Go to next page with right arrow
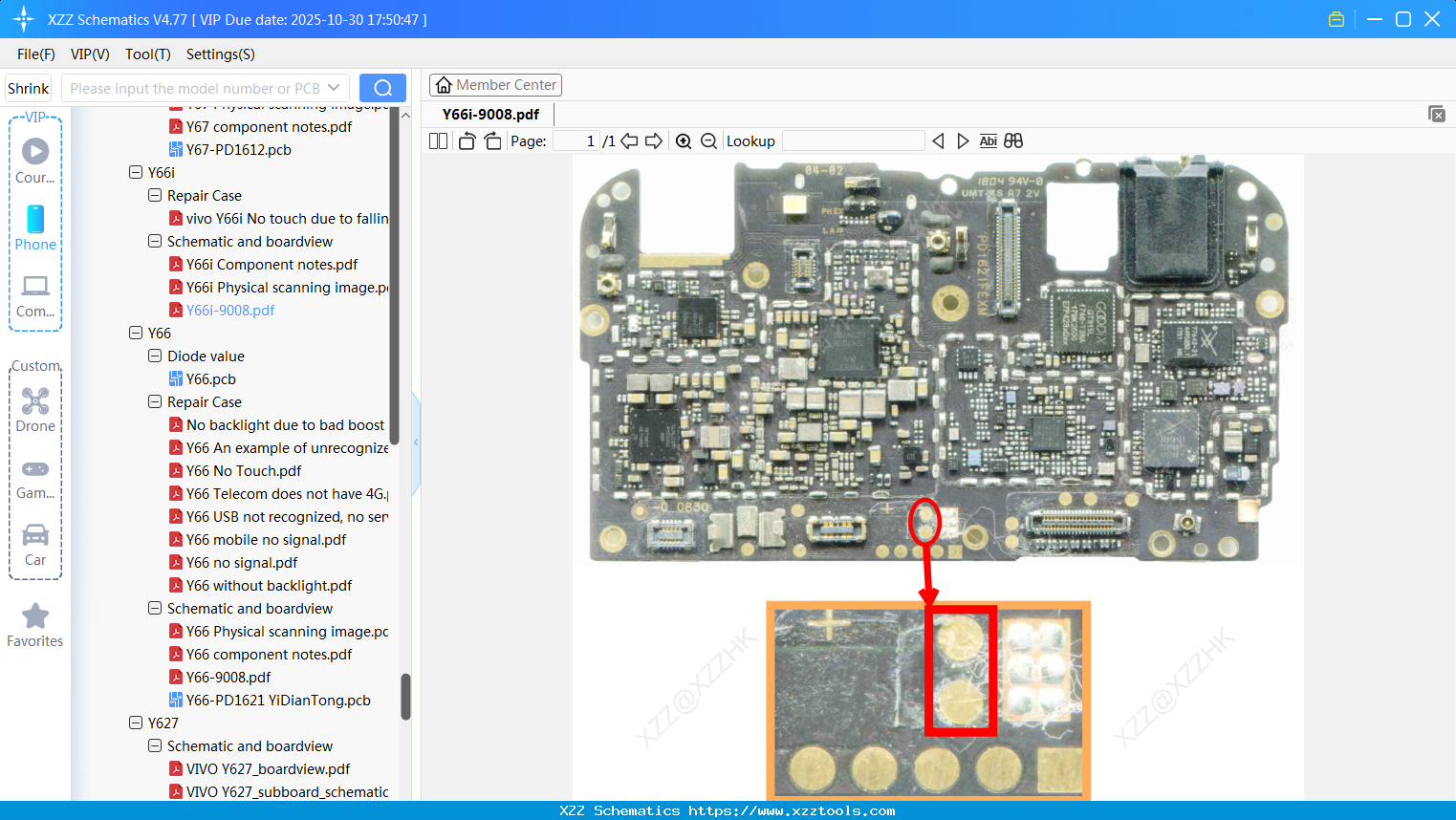Screen dimensions: 1456x820 click(654, 141)
